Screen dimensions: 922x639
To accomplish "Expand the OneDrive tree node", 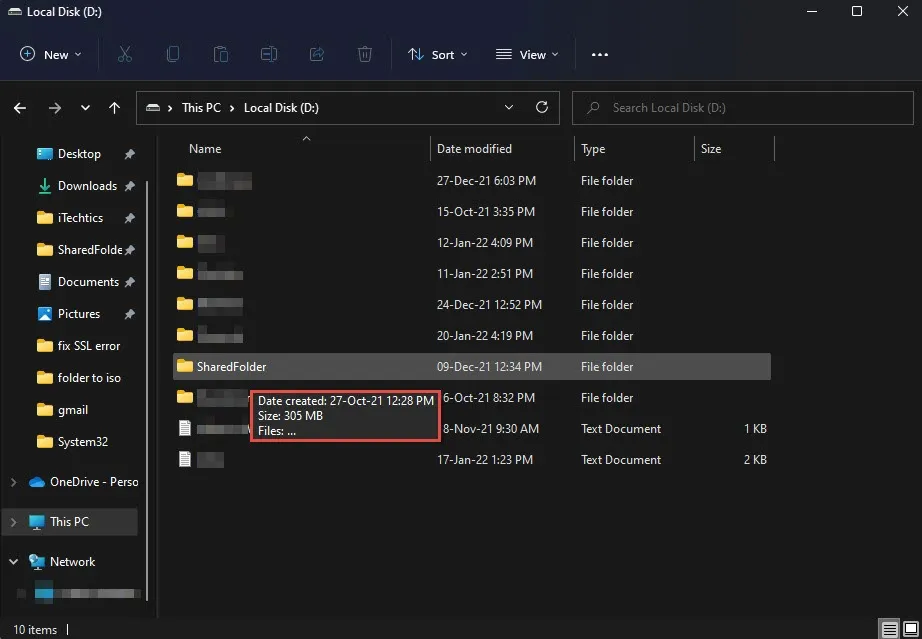I will coord(13,482).
